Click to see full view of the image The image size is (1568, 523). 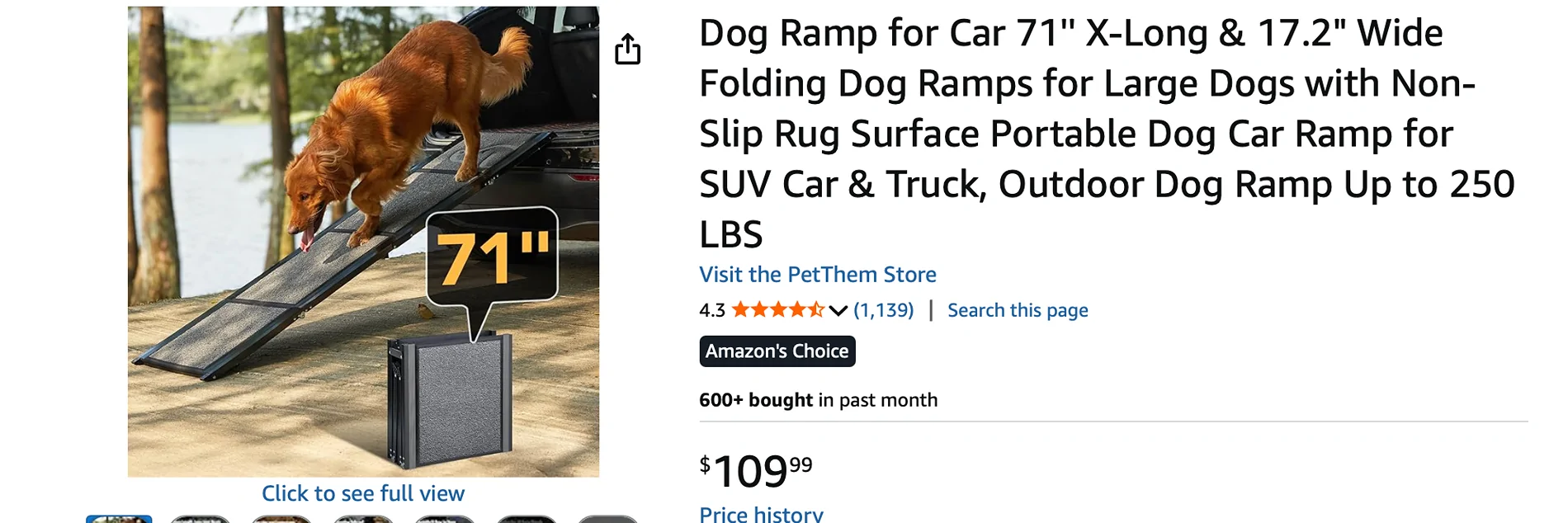363,493
